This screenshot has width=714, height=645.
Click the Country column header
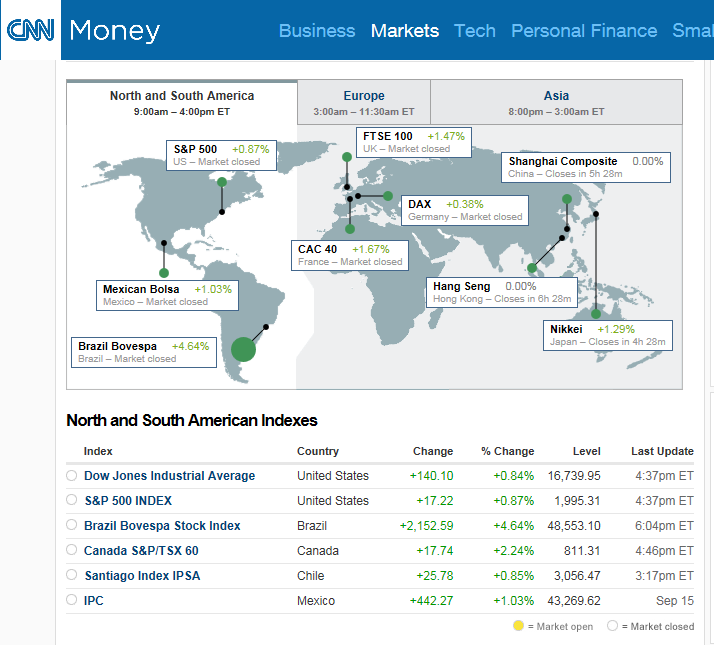(x=318, y=451)
